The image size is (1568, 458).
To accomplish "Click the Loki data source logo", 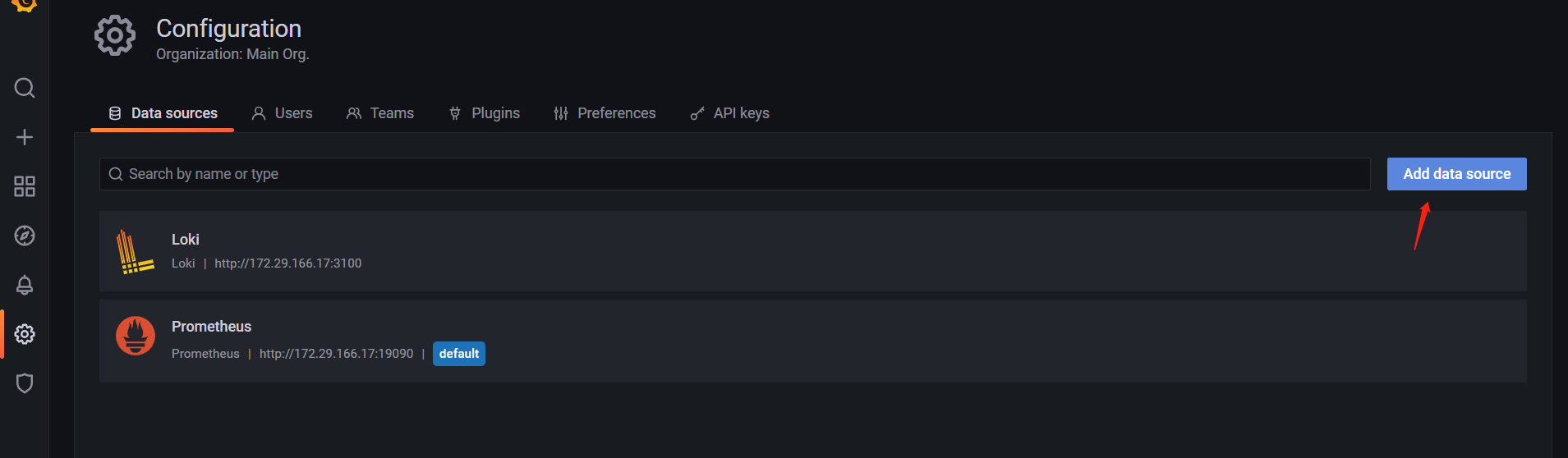I will 135,251.
